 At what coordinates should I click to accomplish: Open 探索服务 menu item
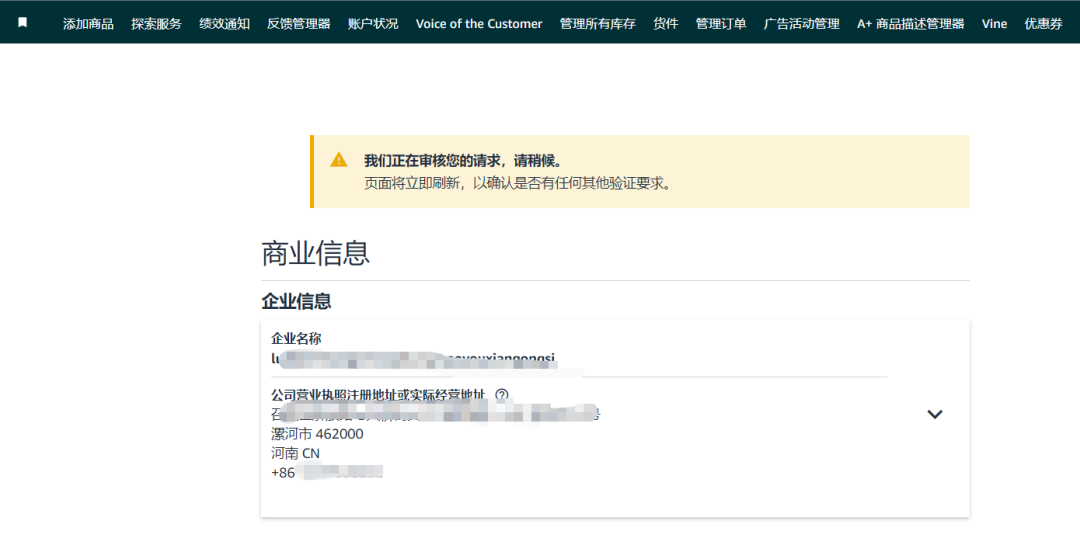point(156,24)
